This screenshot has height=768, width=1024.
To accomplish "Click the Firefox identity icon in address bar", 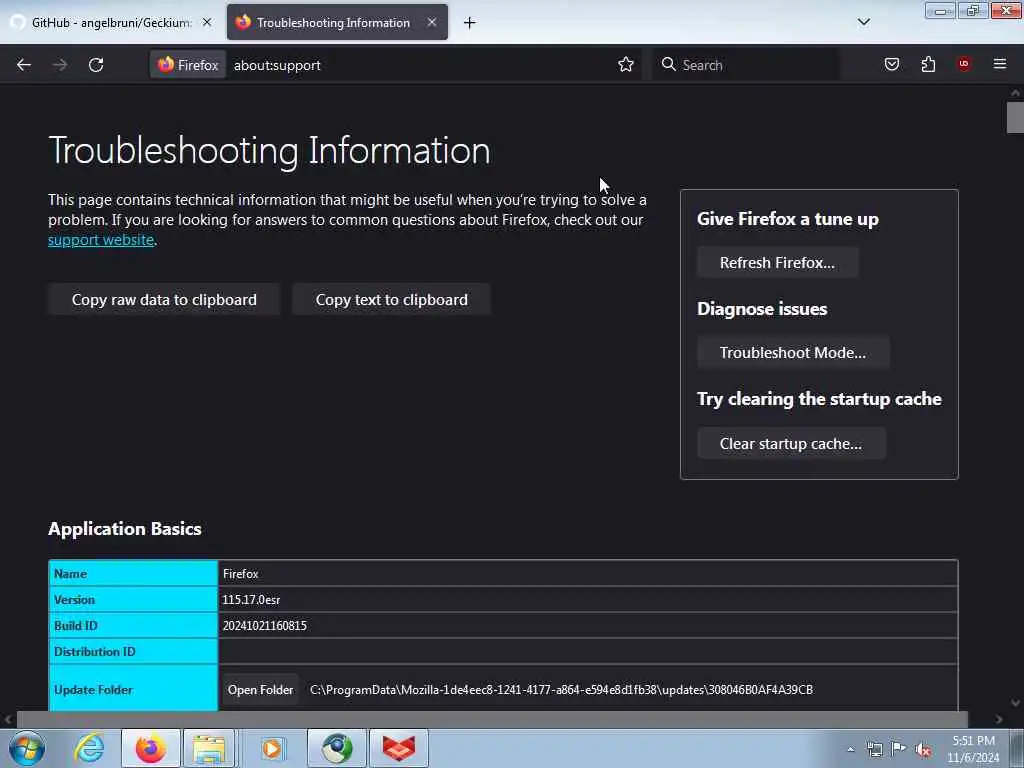I will click(x=188, y=65).
